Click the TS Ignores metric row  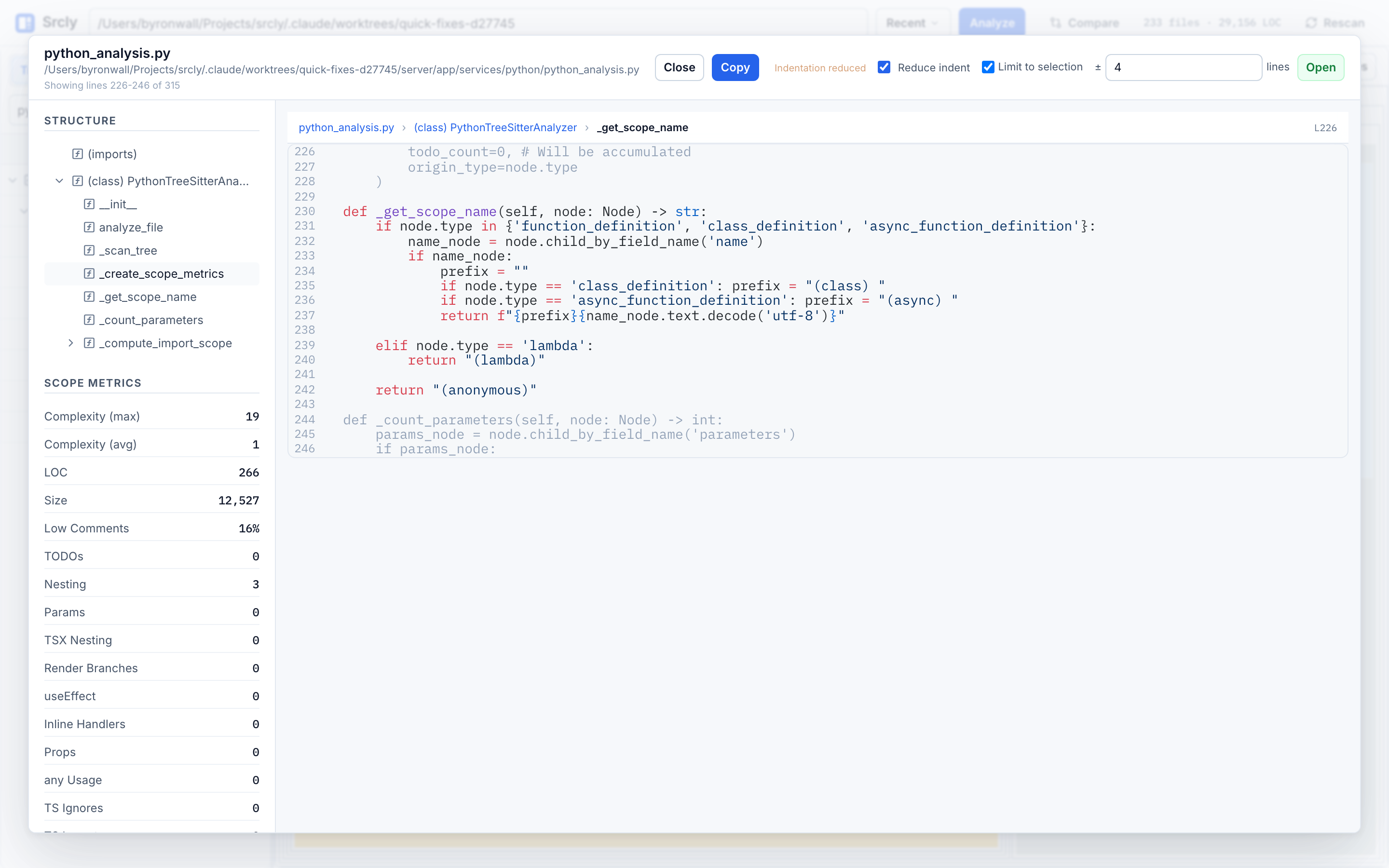coord(151,808)
